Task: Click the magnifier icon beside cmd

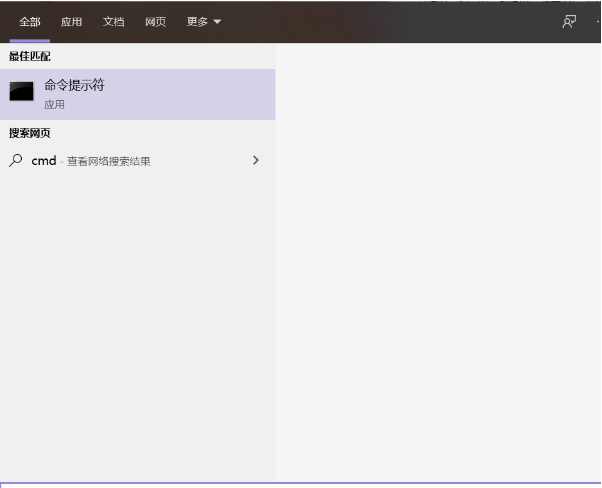Action: tap(16, 160)
